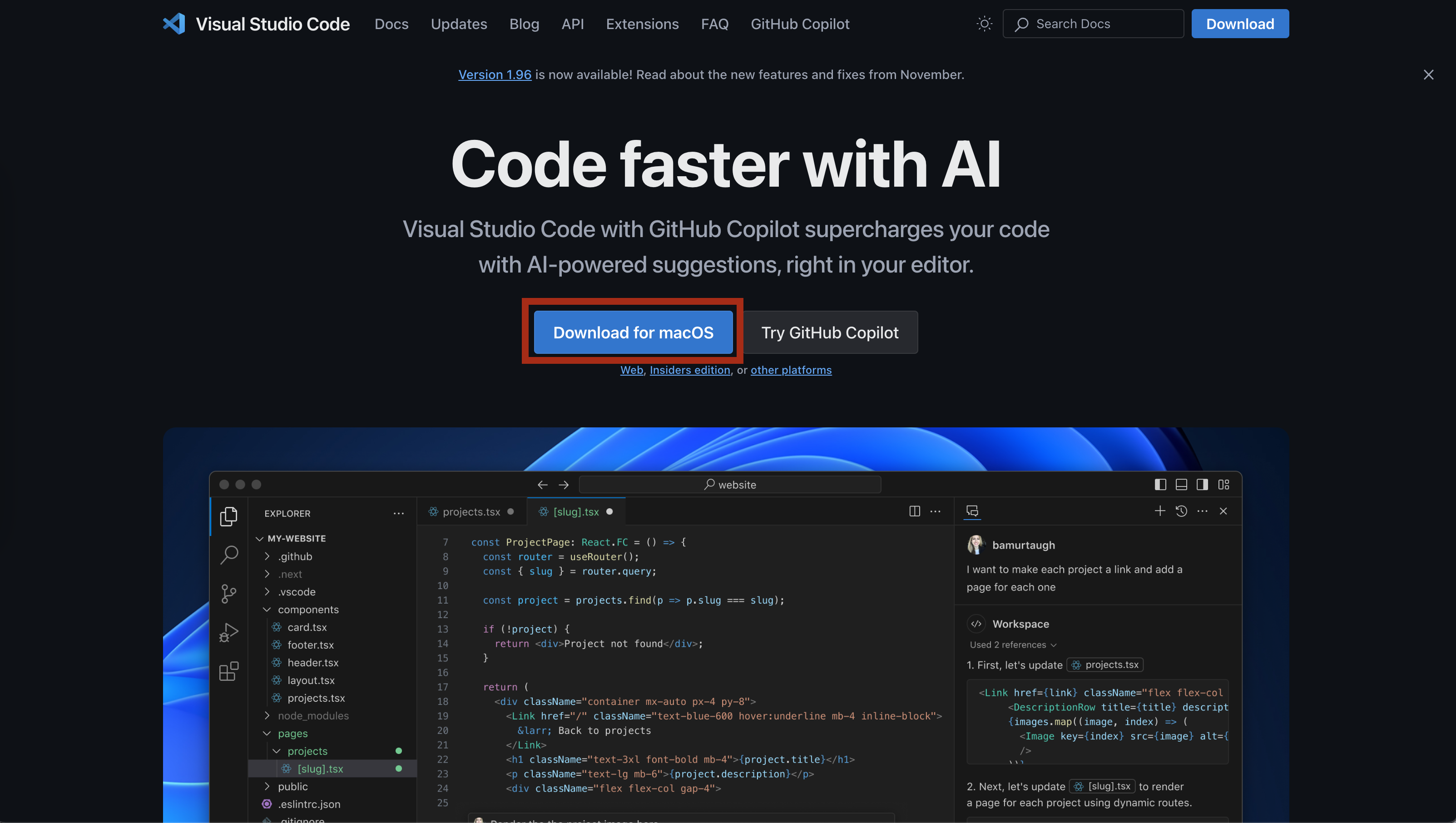This screenshot has width=1456, height=823.
Task: Toggle secondary sidebar layout icon
Action: pos(1202,485)
